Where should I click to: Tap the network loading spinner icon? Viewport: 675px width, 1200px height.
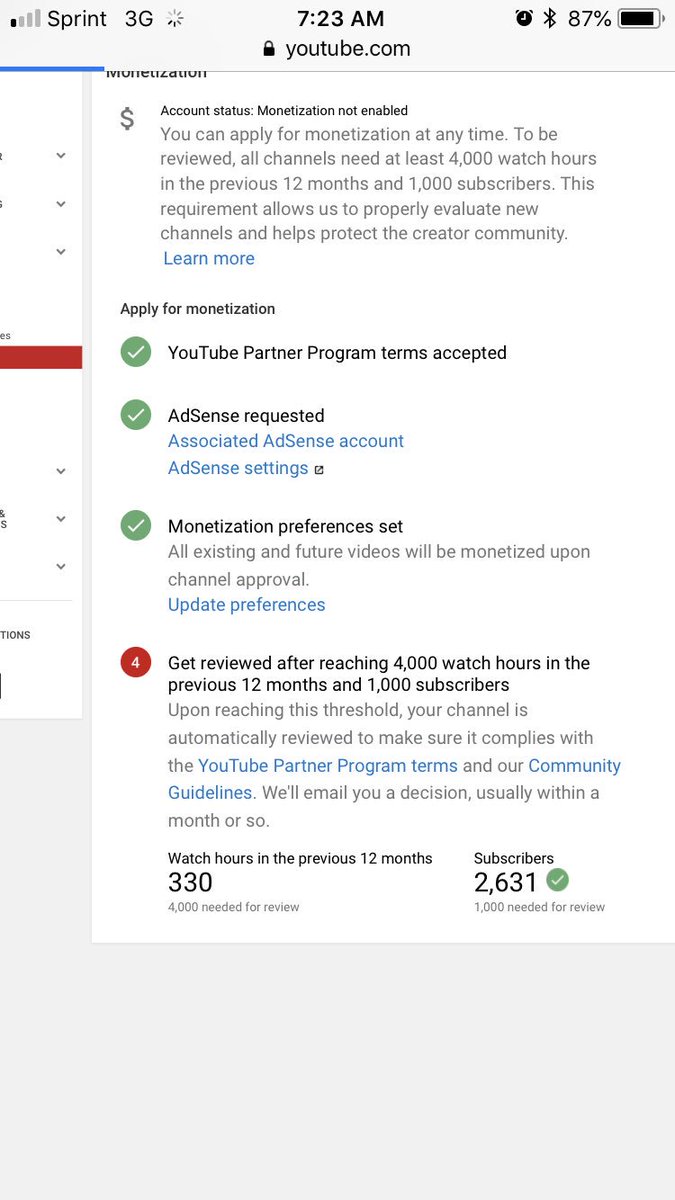[176, 18]
